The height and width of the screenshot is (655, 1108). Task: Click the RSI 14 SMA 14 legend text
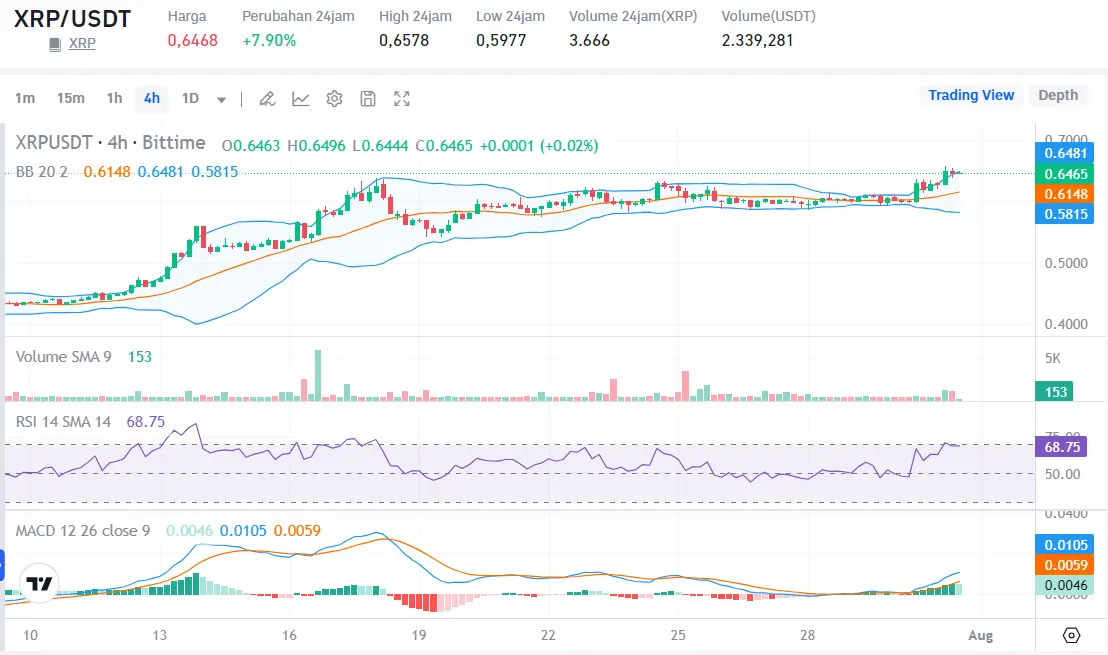click(62, 422)
